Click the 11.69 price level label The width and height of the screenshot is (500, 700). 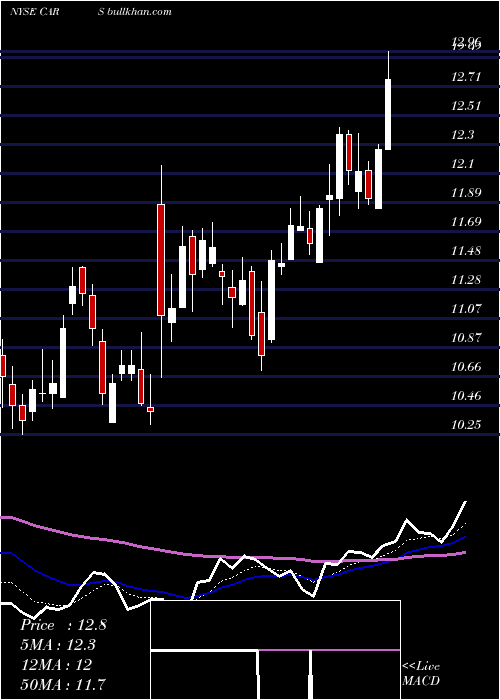tap(466, 222)
